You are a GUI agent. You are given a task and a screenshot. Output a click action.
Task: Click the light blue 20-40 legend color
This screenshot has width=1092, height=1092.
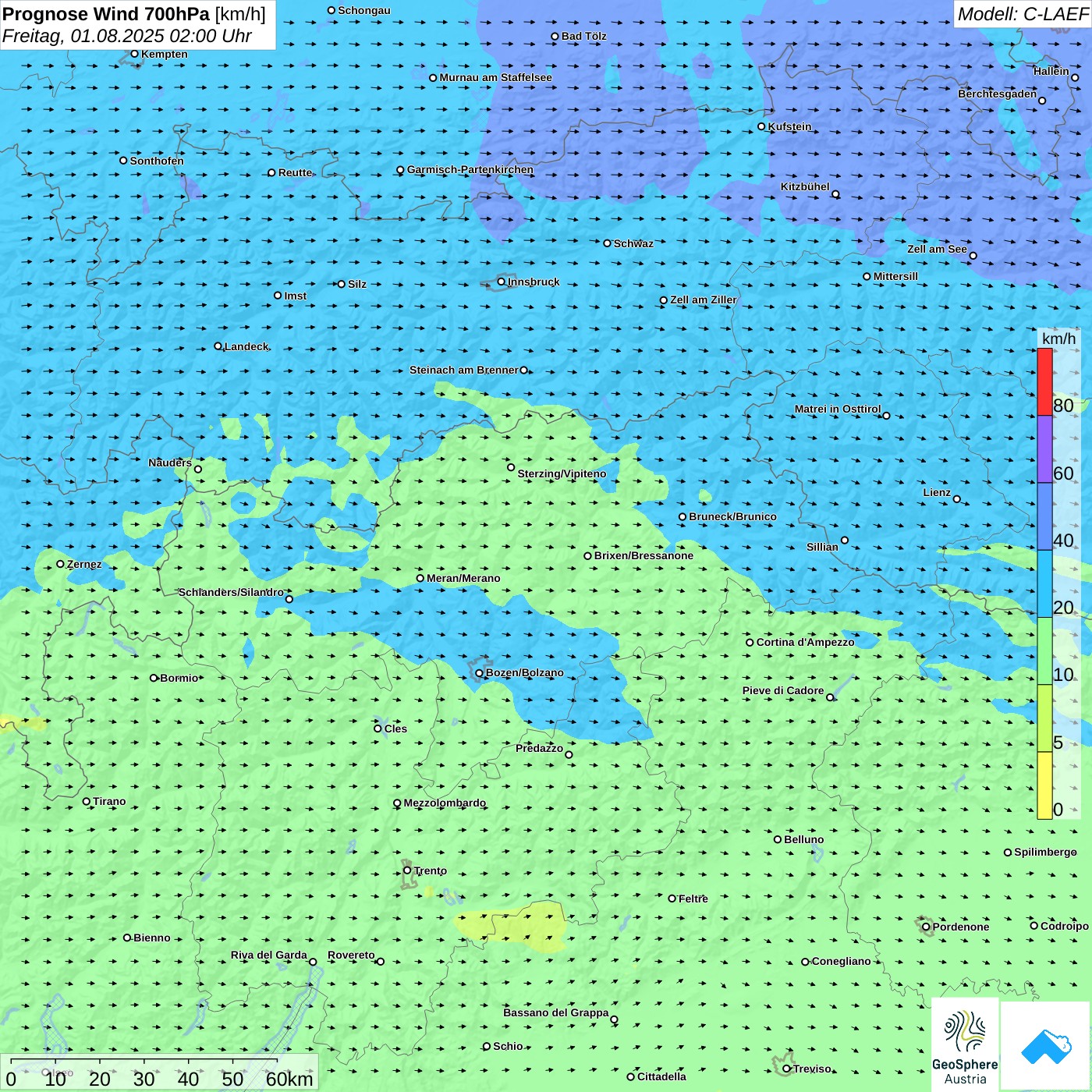[1044, 583]
